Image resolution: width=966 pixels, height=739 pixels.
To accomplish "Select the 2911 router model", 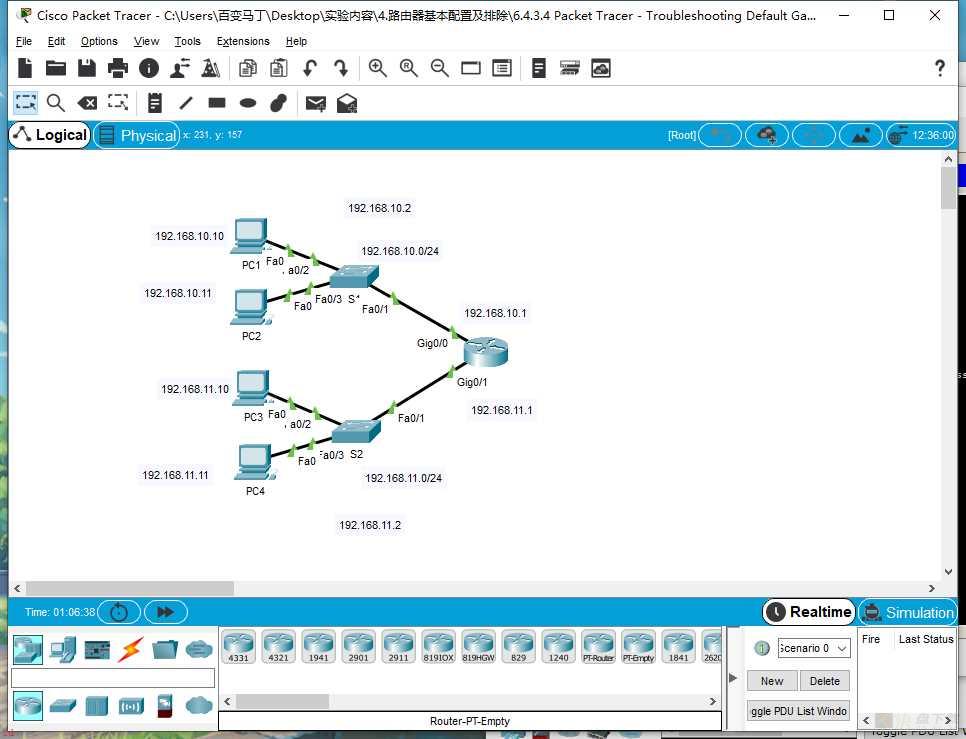I will click(399, 647).
